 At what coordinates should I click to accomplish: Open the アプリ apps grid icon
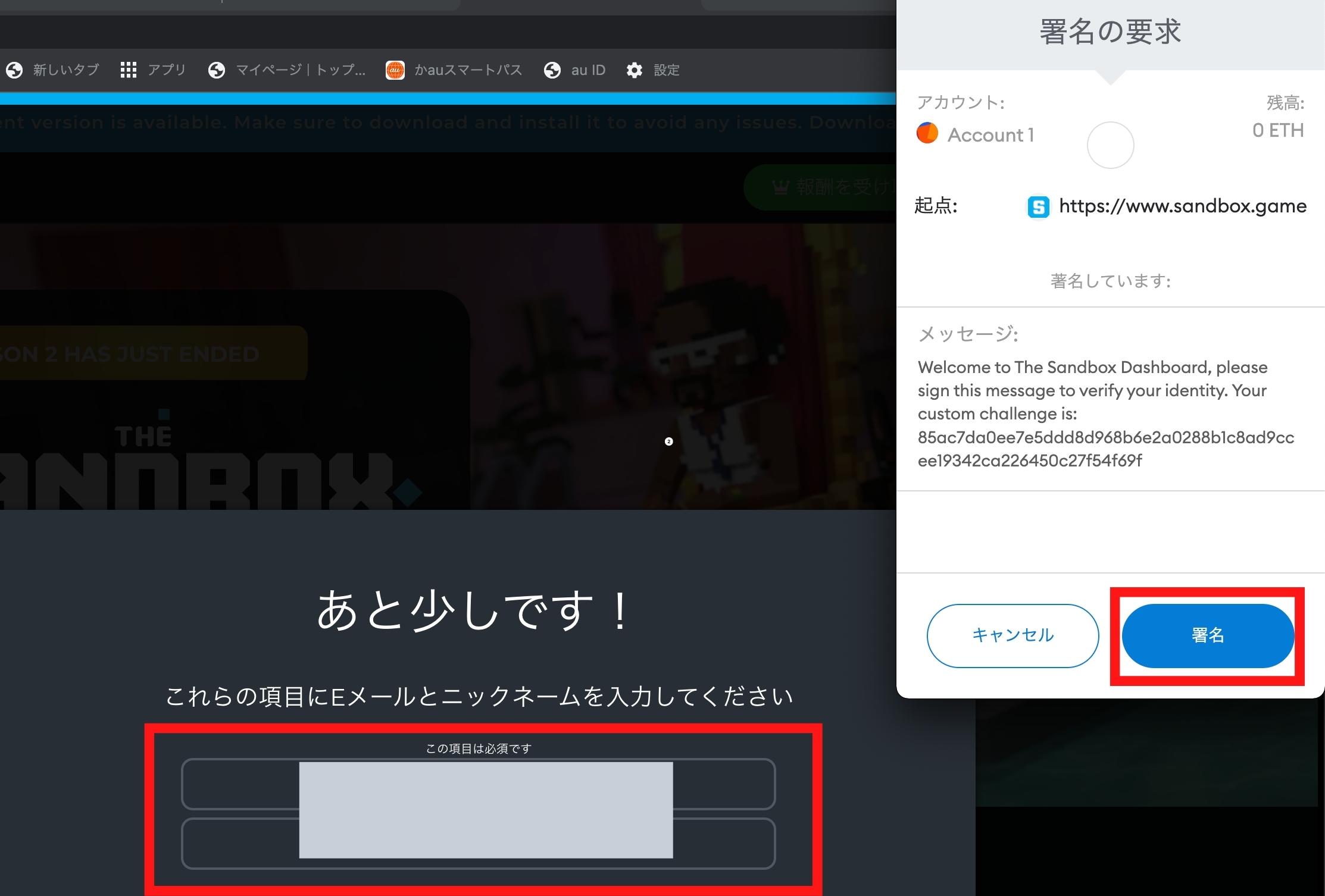coord(129,70)
